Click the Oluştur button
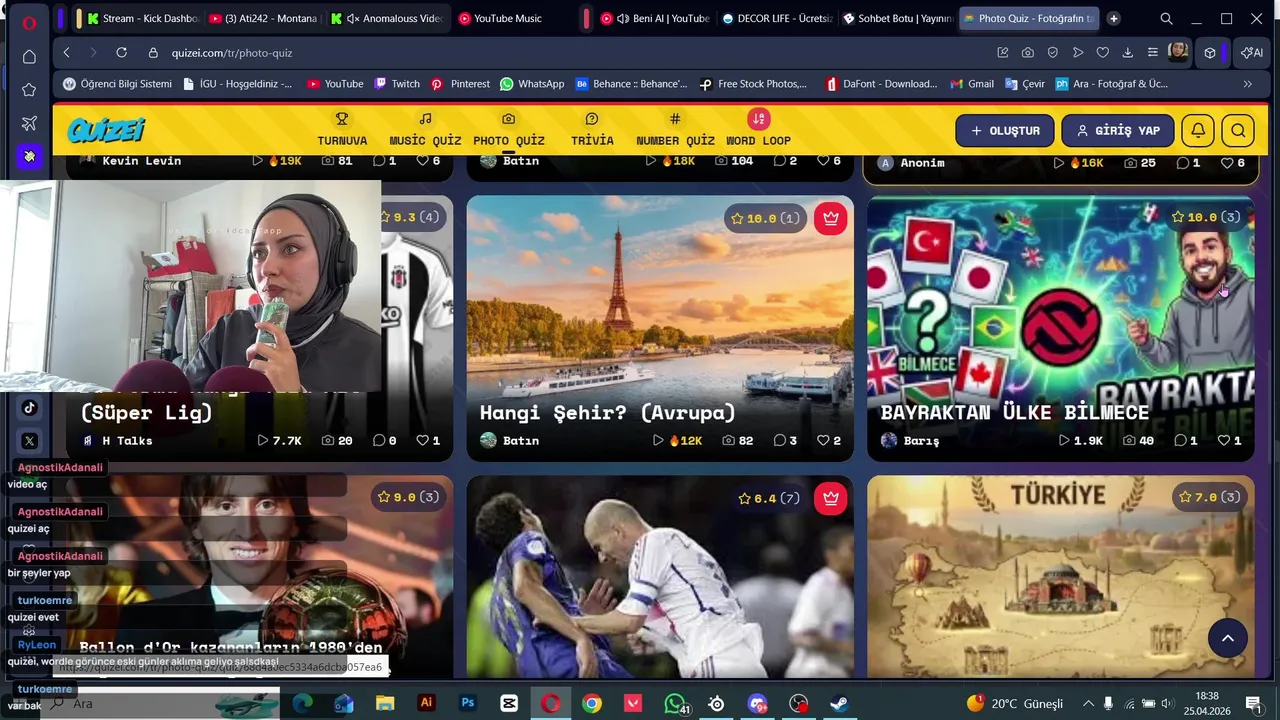 pyautogui.click(x=1005, y=131)
